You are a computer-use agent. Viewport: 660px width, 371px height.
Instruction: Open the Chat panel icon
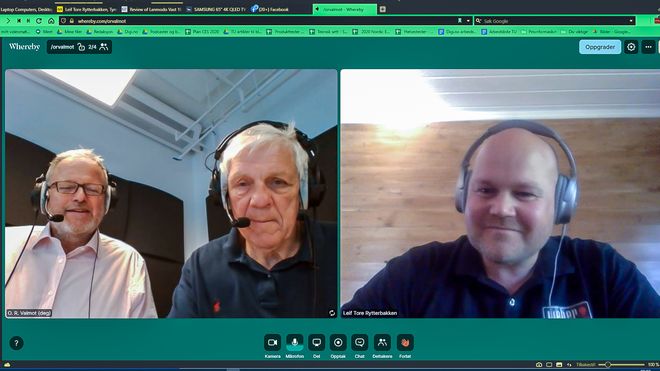click(359, 342)
